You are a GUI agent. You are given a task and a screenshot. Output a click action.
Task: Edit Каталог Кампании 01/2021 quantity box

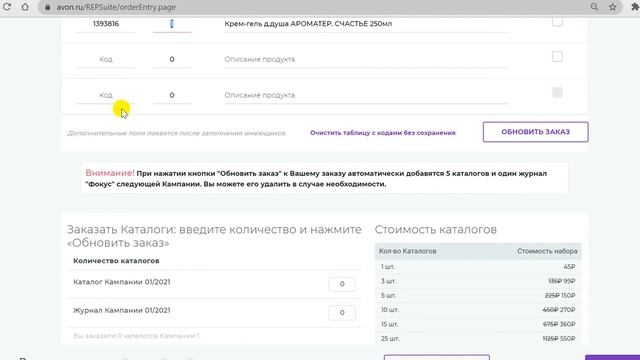pos(342,284)
